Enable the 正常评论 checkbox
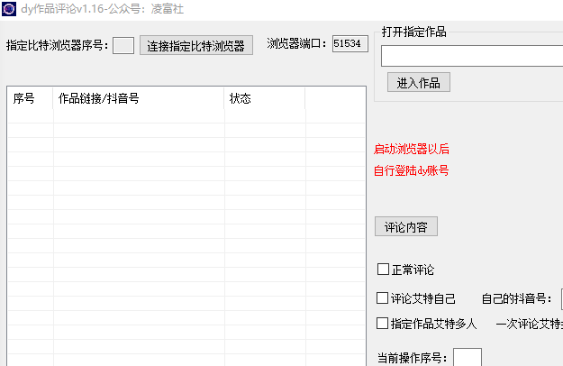The height and width of the screenshot is (366, 563). pos(383,269)
